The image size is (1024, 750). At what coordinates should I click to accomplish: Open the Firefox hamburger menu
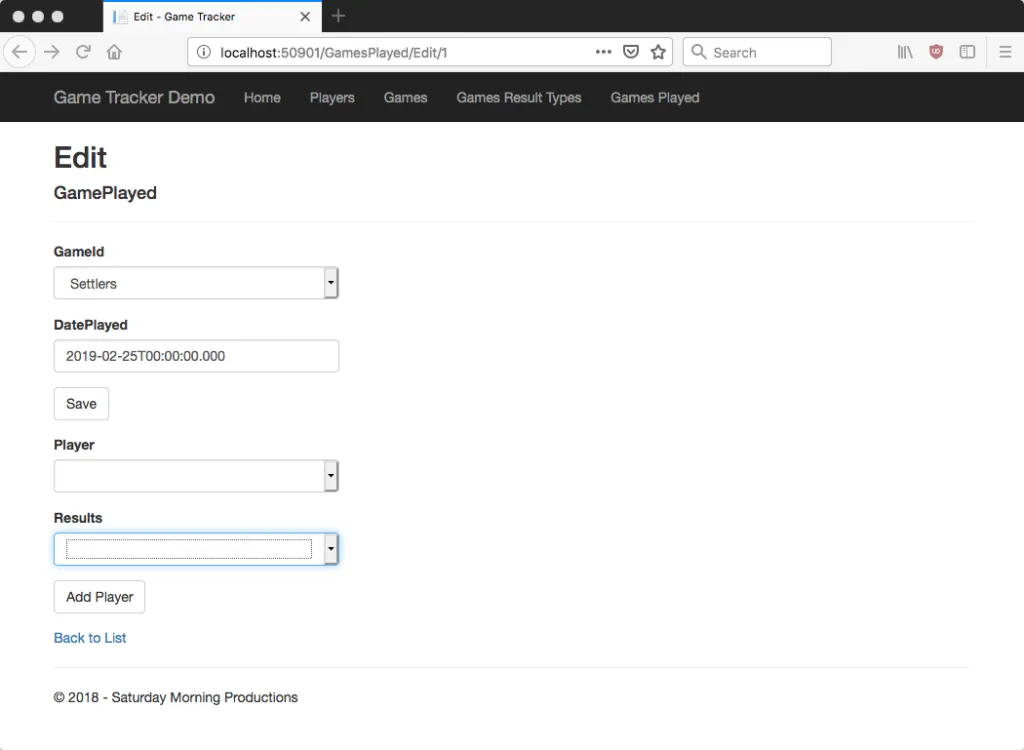click(1005, 52)
